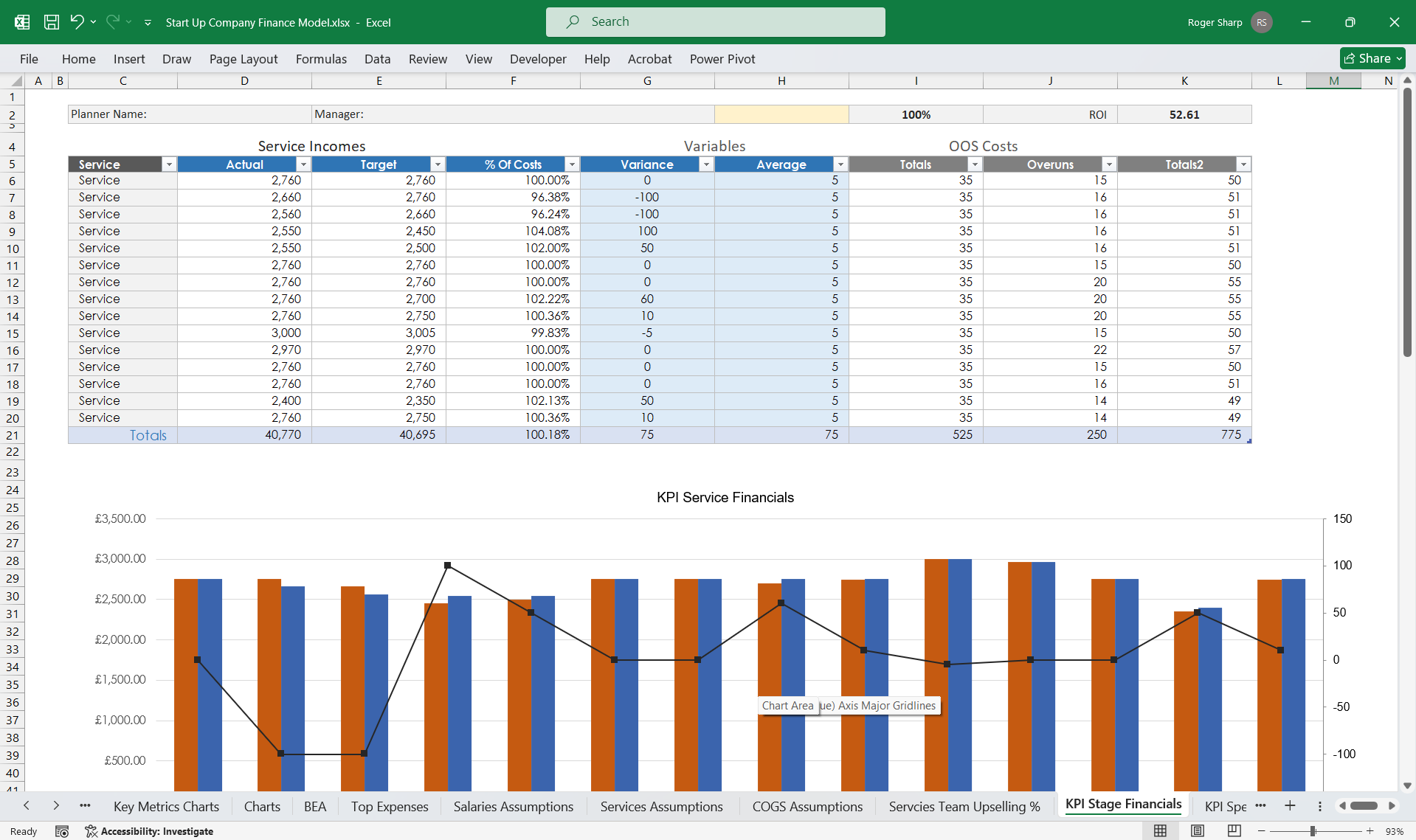1416x840 pixels.
Task: Click the Save icon in title bar
Action: pyautogui.click(x=52, y=22)
